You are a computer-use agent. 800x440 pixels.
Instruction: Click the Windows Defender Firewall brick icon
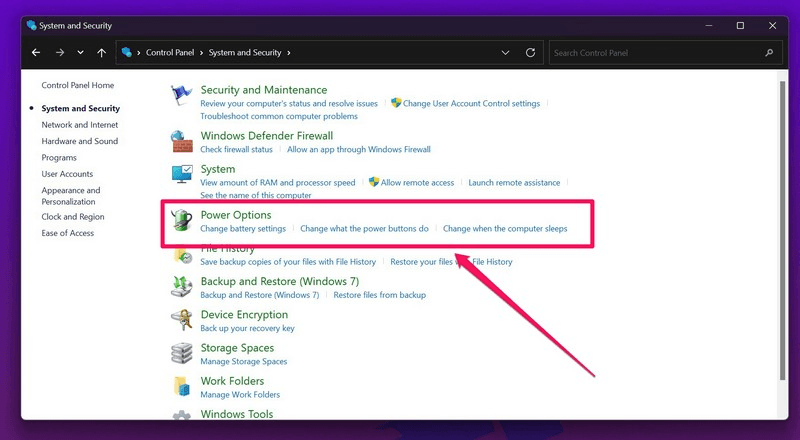coord(181,141)
